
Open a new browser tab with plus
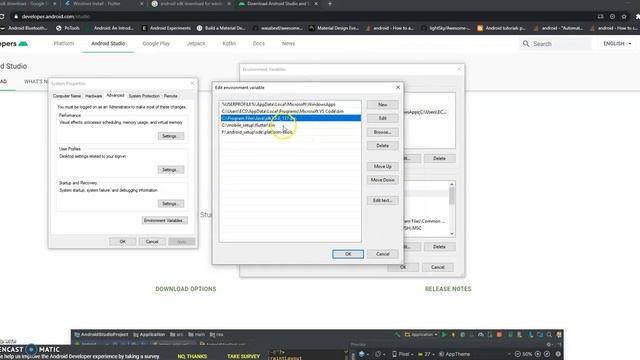pos(330,4)
